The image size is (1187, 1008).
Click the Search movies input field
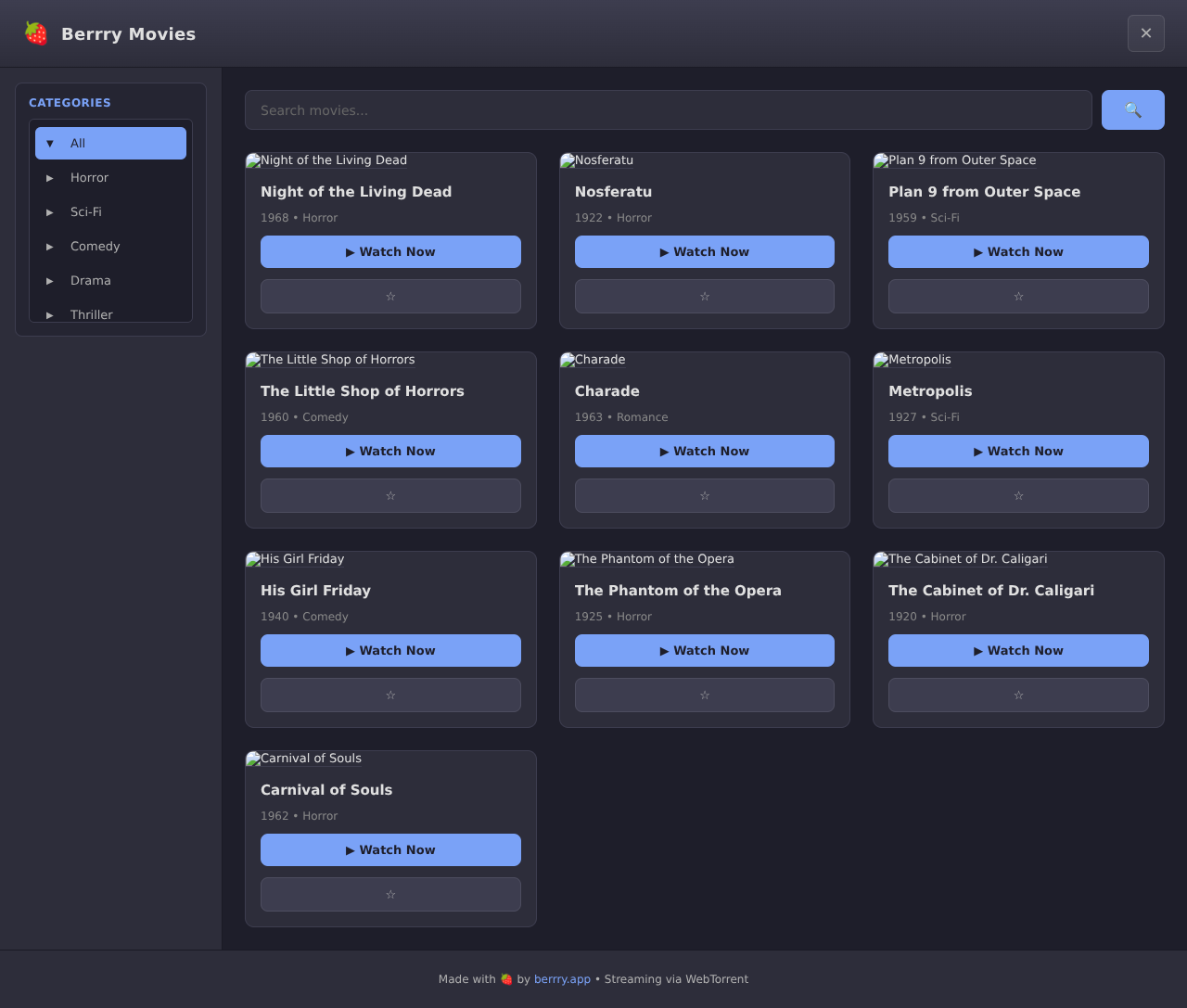coord(668,110)
